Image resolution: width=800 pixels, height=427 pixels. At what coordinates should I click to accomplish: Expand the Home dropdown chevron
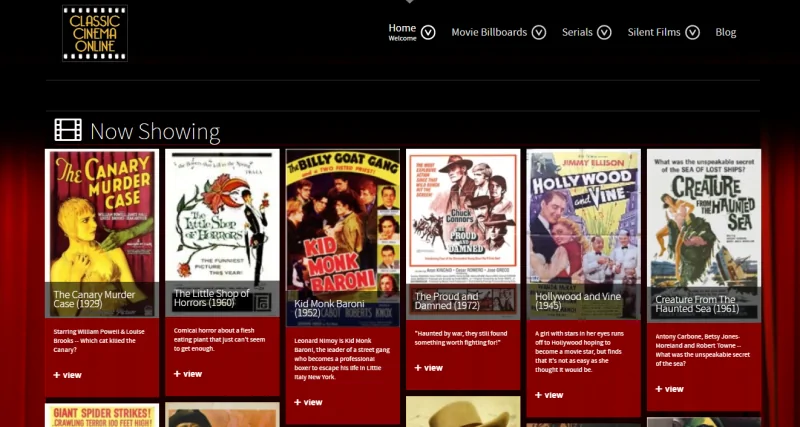(x=428, y=33)
